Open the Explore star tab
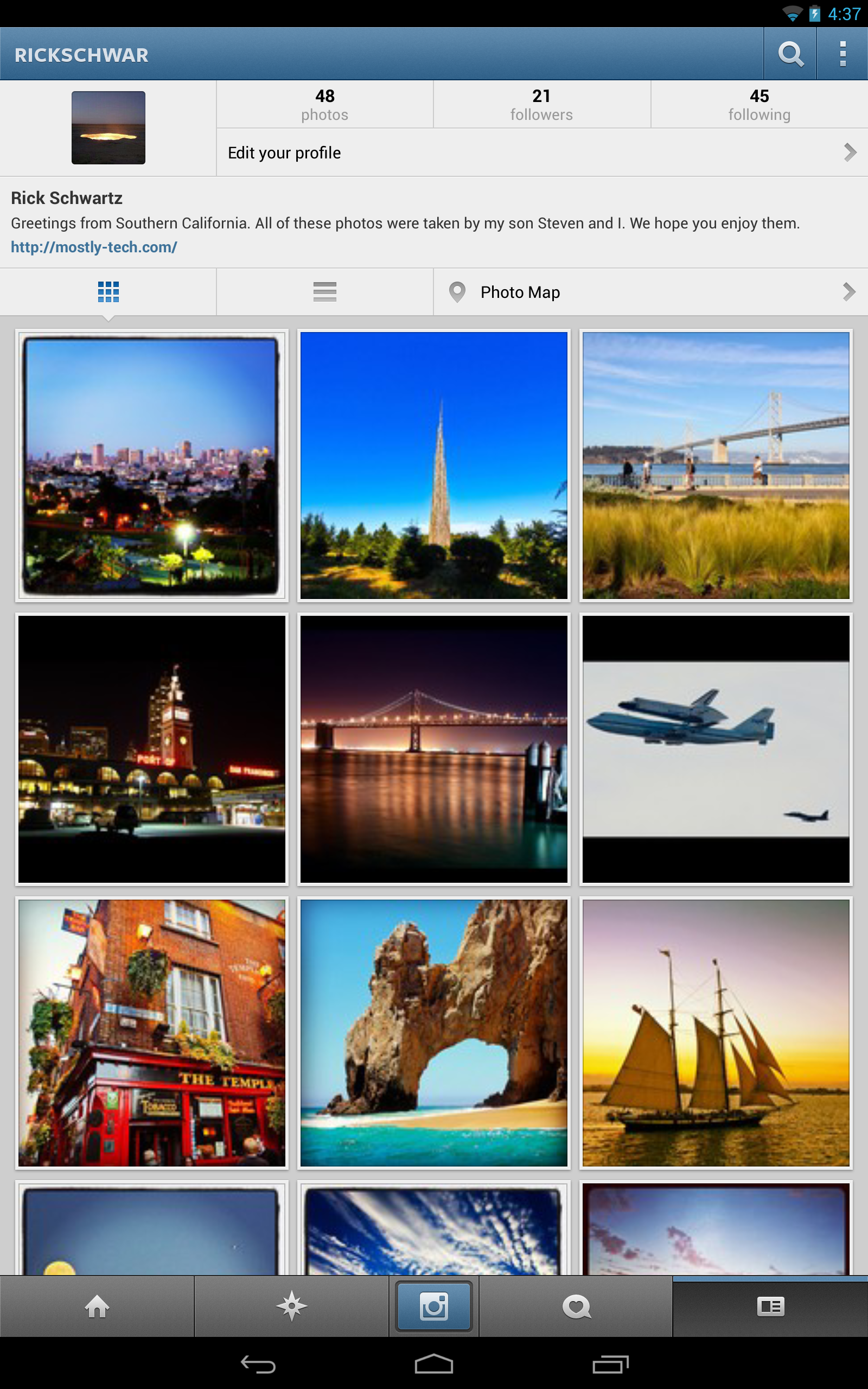 (292, 1307)
